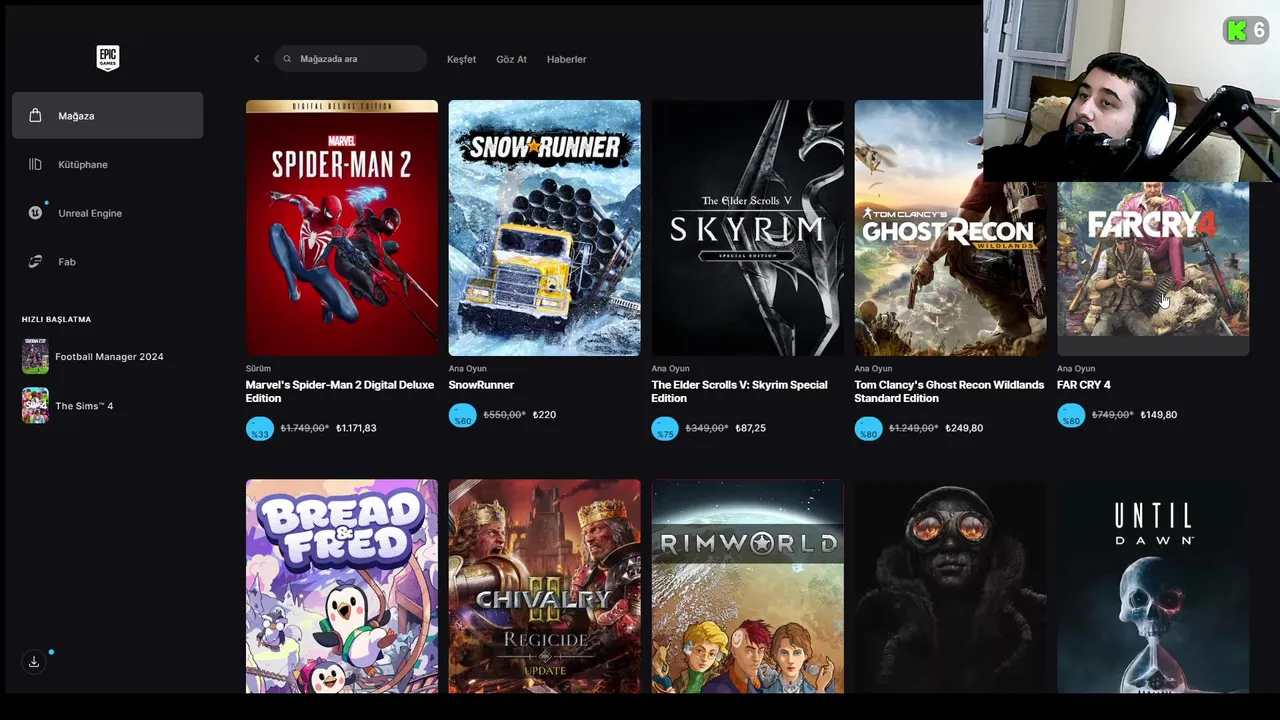Image resolution: width=1280 pixels, height=720 pixels.
Task: Click the FAR CRY 4 title
Action: click(x=1084, y=385)
